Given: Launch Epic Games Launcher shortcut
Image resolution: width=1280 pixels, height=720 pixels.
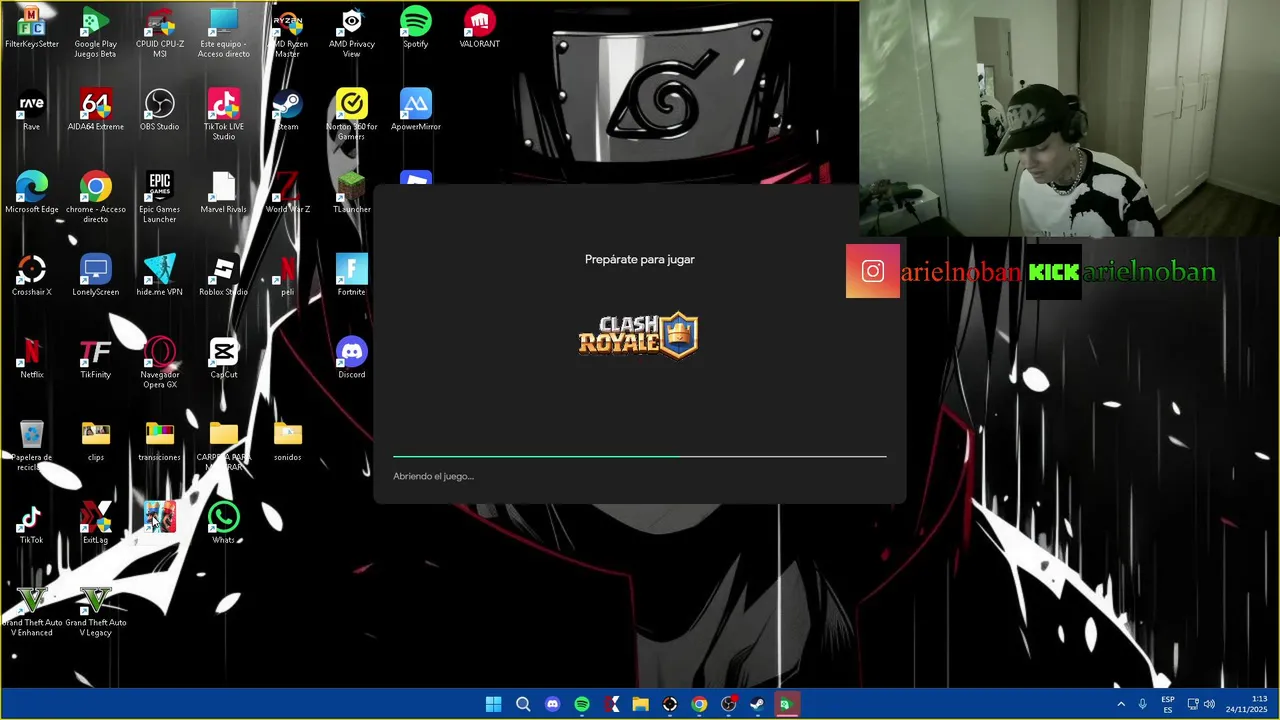Looking at the screenshot, I should [x=159, y=198].
